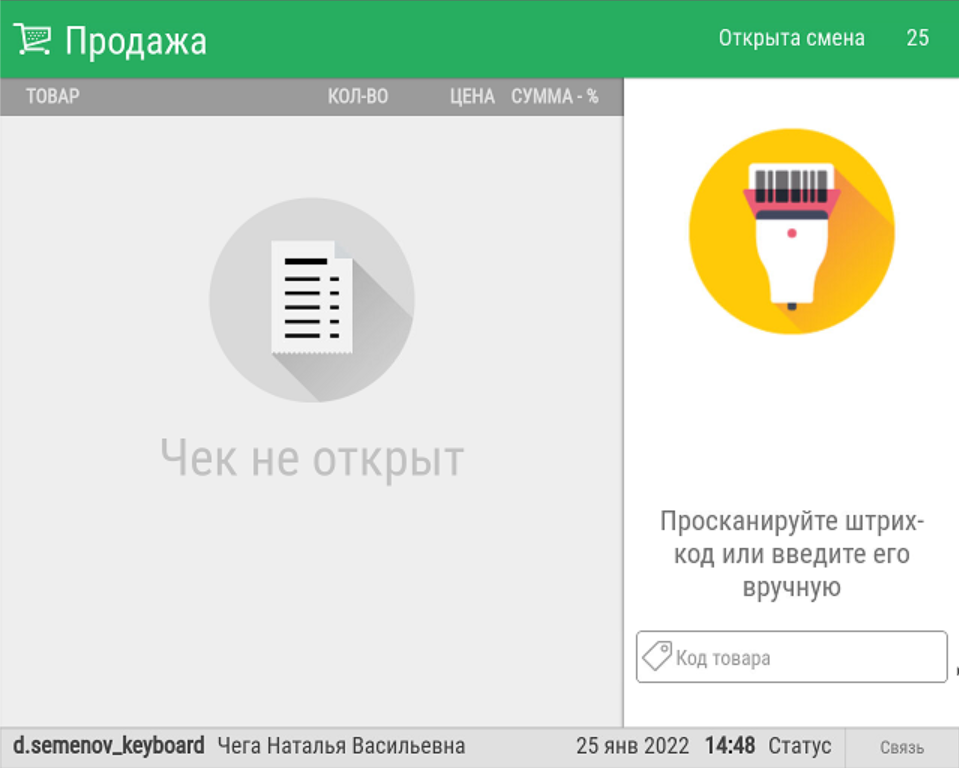
Task: Click the d.semenov_keyboard username
Action: pyautogui.click(x=109, y=746)
